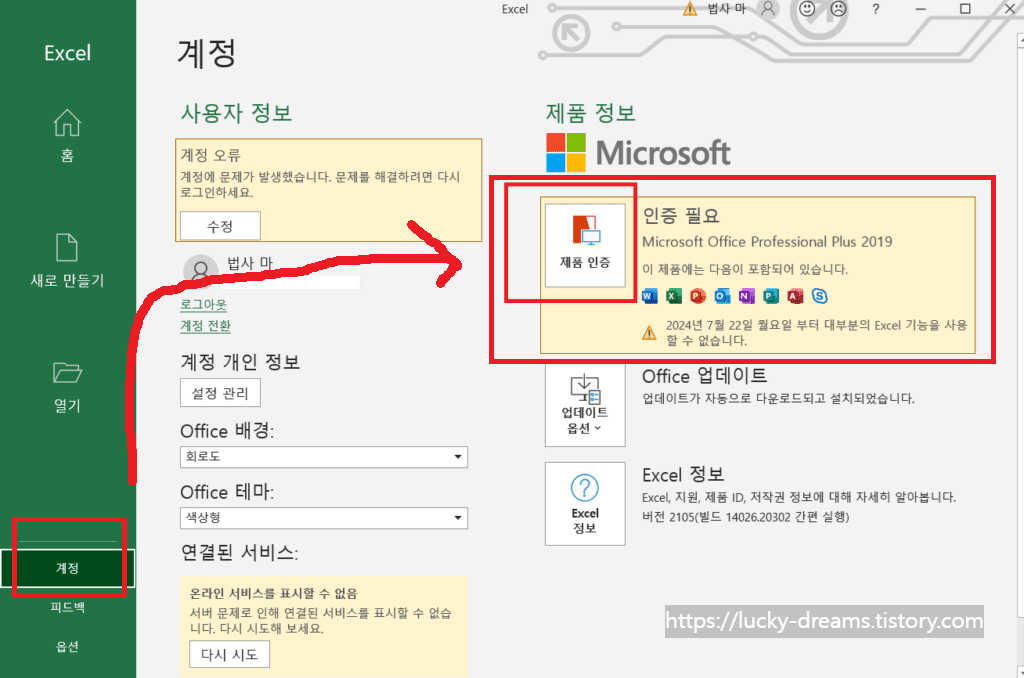Click the Excel app icon in product list
This screenshot has height=678, width=1024.
coord(674,296)
